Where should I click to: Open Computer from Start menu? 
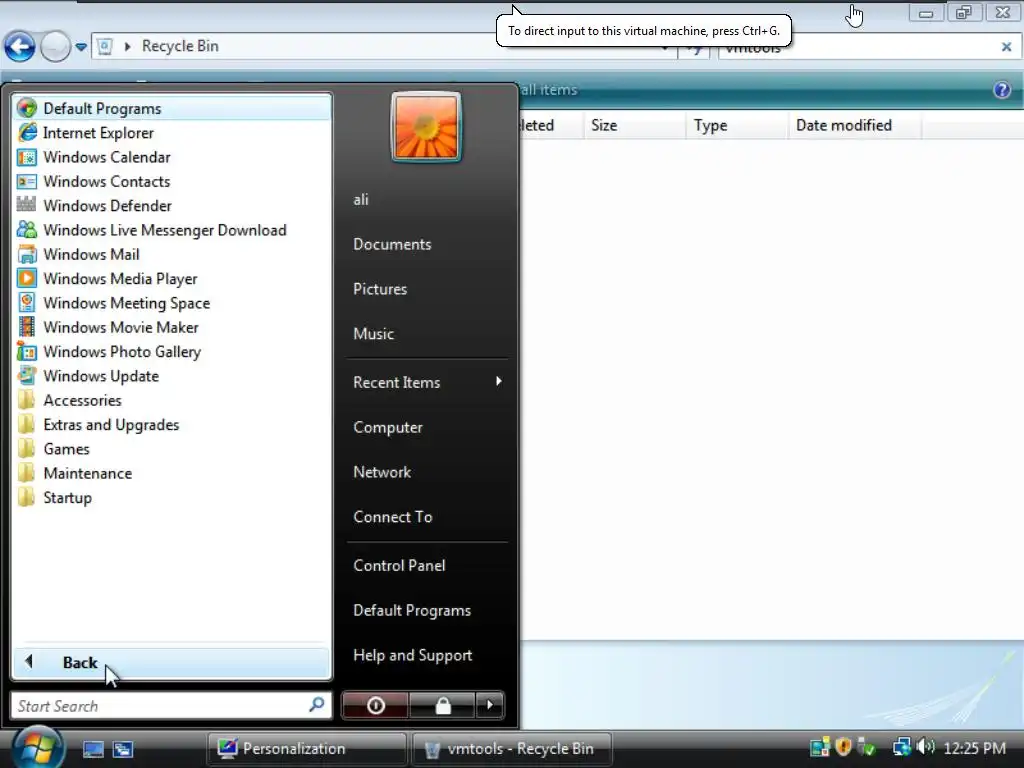(388, 427)
